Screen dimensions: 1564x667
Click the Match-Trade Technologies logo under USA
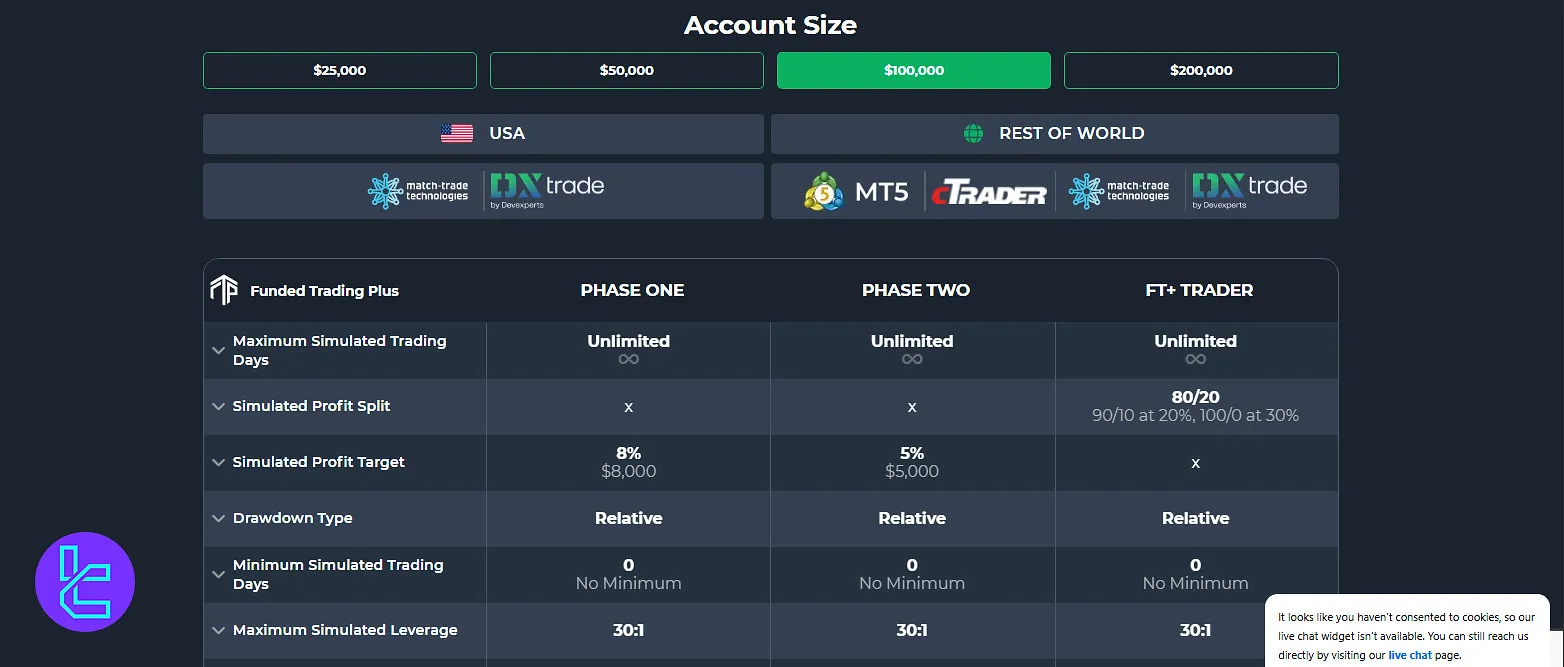(419, 190)
